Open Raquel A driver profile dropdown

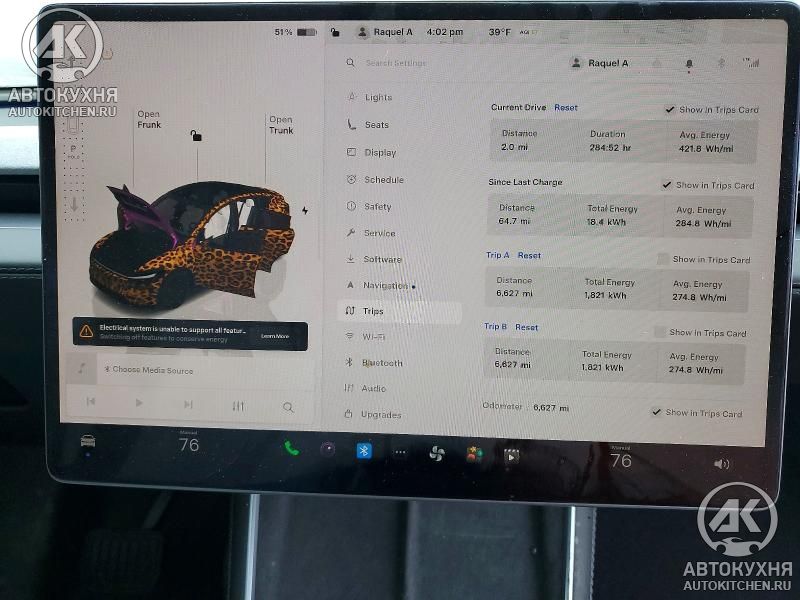click(x=600, y=63)
